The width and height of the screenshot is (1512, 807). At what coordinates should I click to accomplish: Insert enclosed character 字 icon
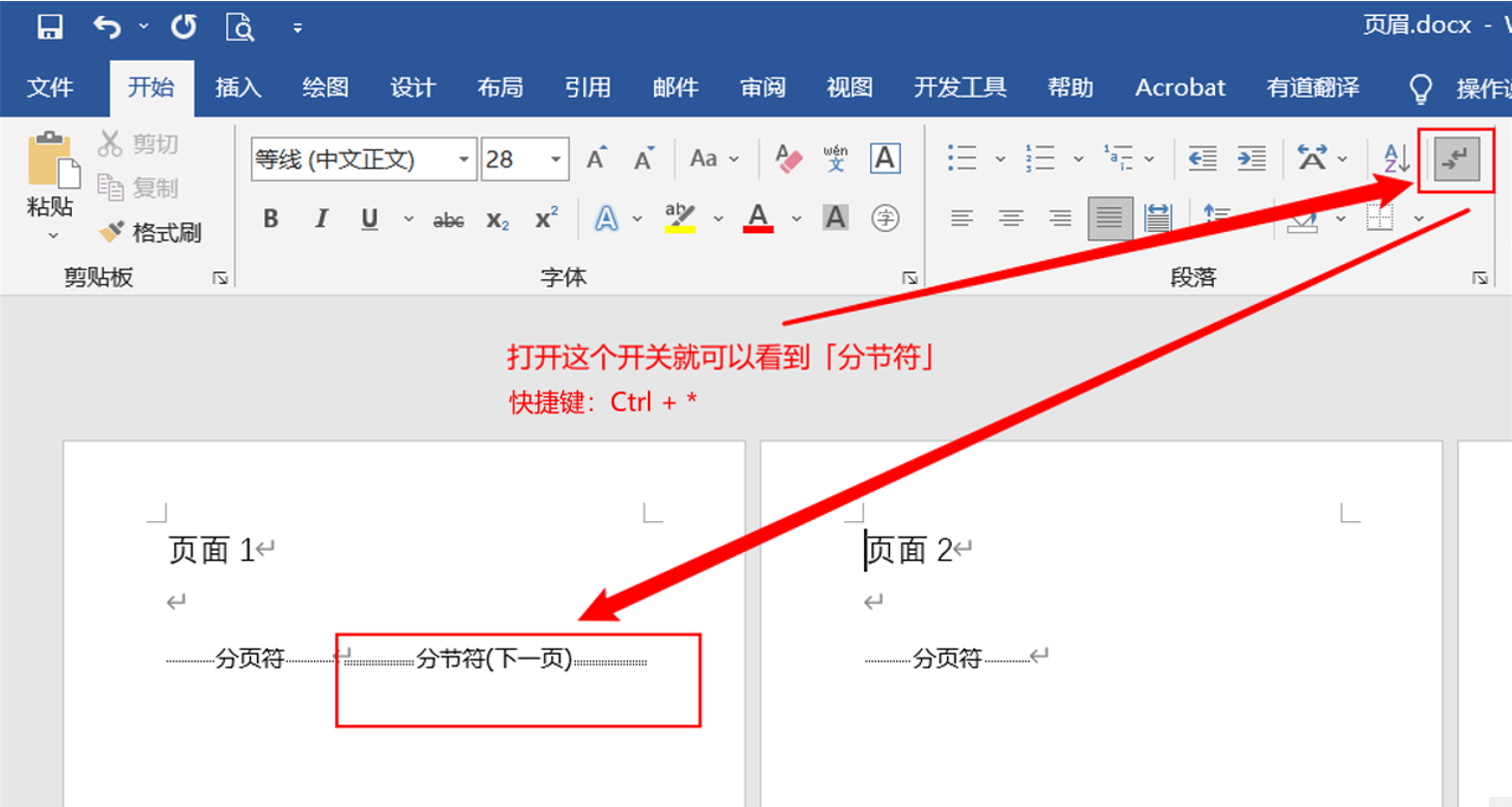click(885, 218)
